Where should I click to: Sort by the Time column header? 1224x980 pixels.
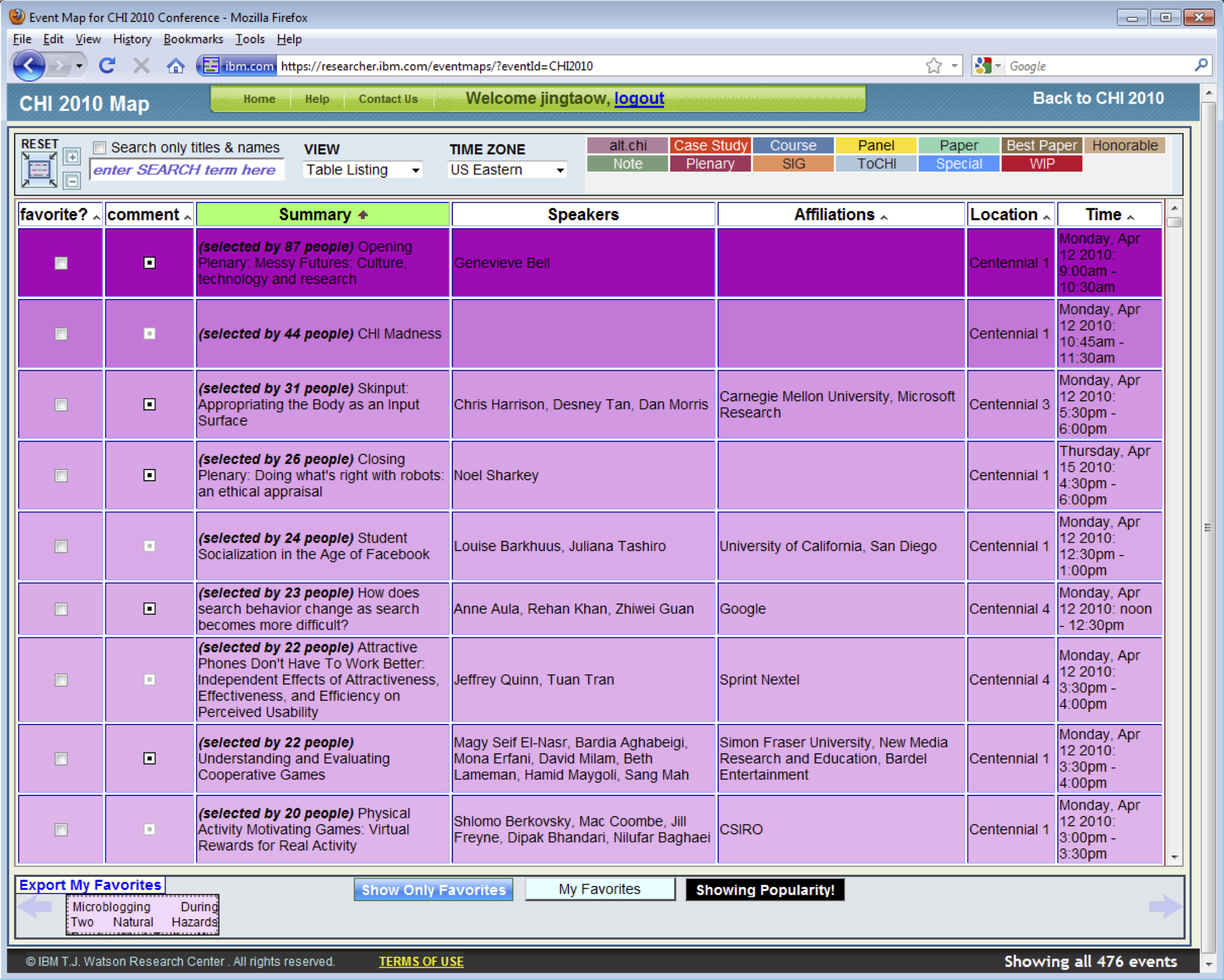(x=1109, y=214)
